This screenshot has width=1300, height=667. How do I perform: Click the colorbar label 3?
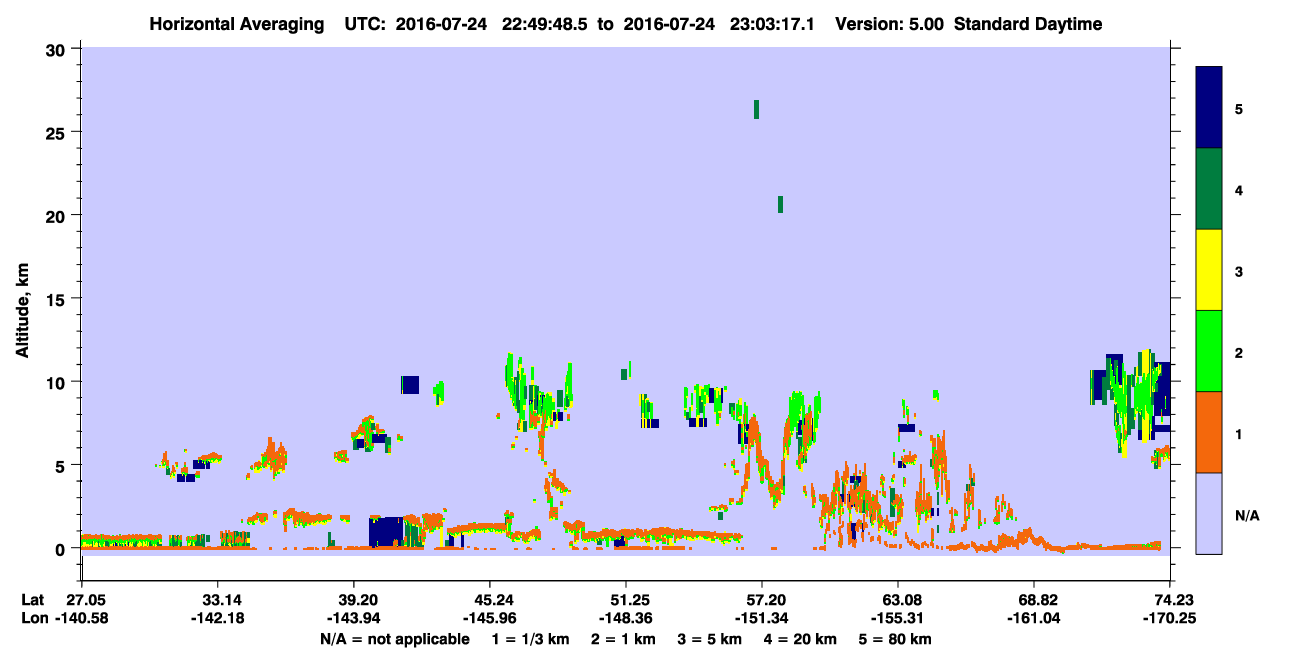pos(1238,270)
